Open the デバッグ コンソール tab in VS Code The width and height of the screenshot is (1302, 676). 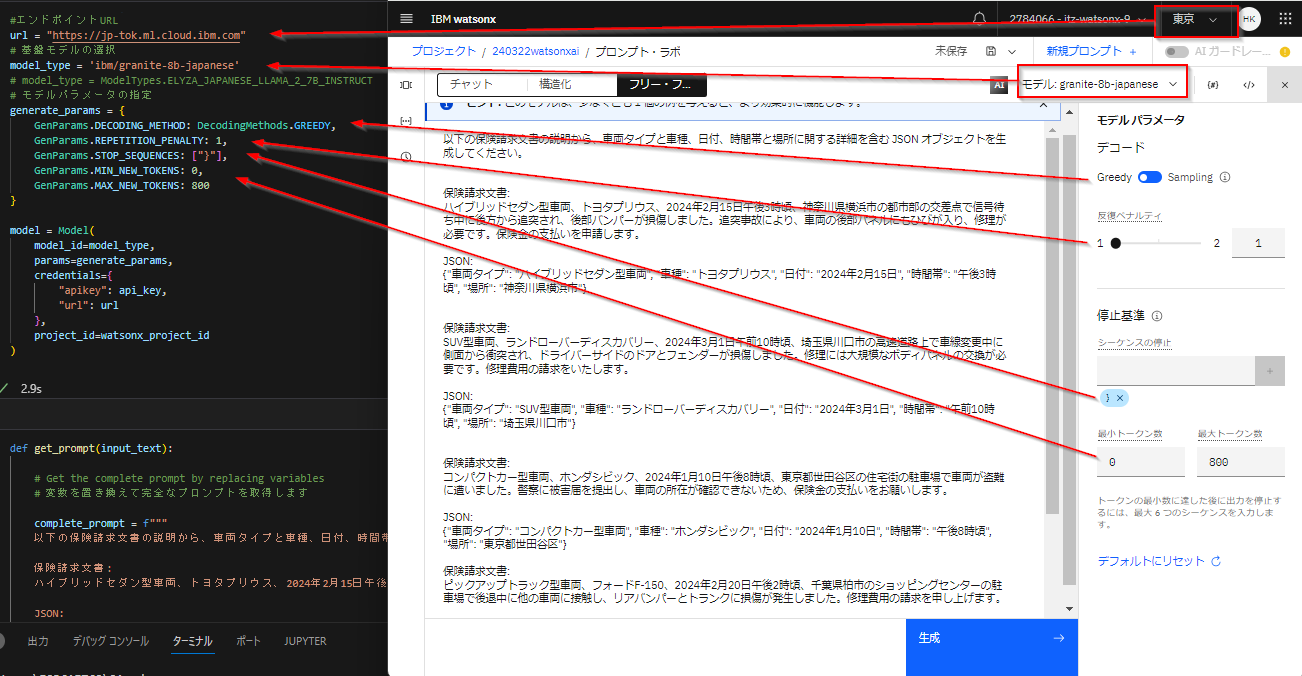tap(111, 641)
